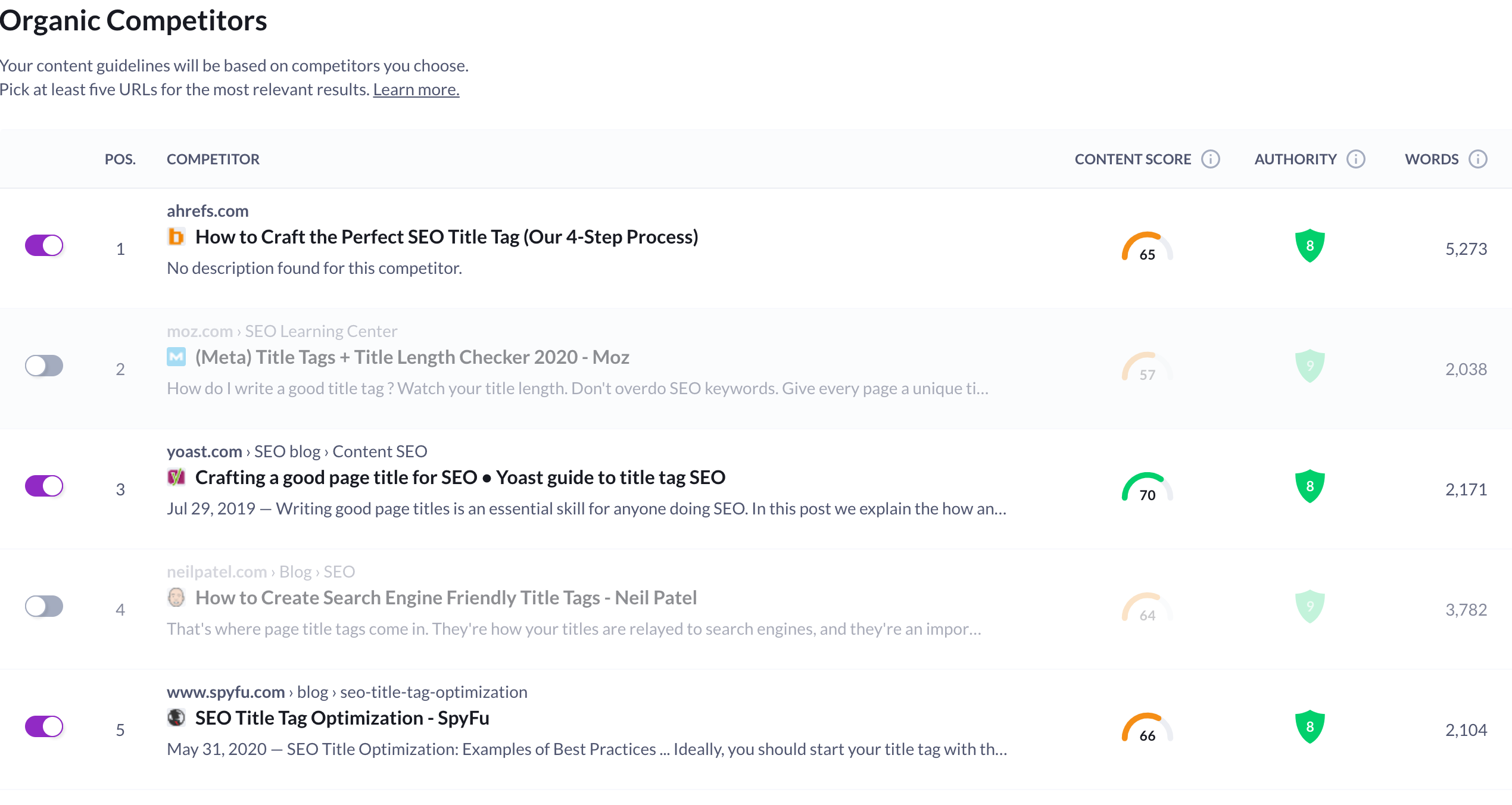Click the Yoast favicon icon

click(176, 477)
